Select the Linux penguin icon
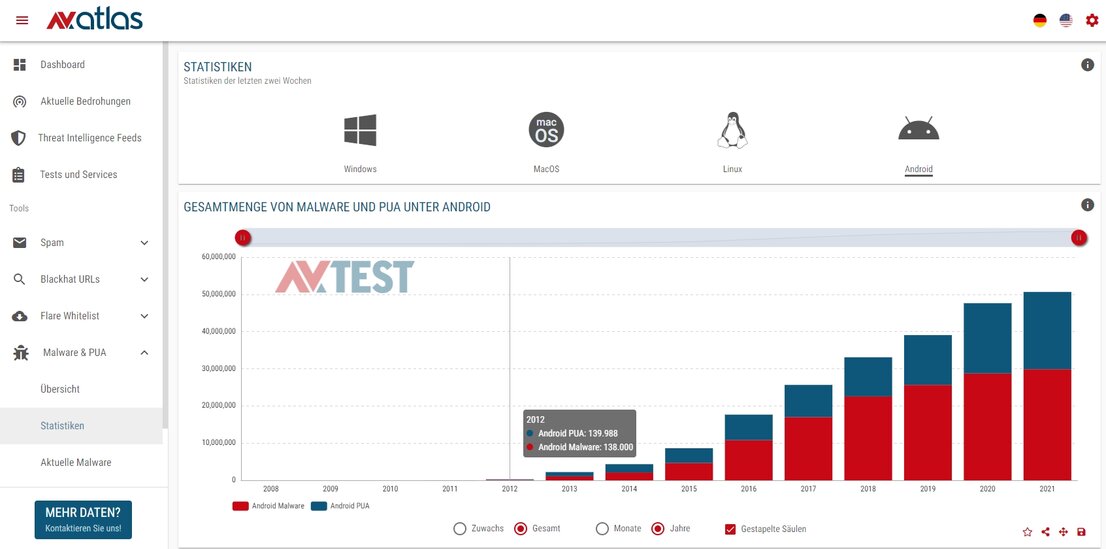 pyautogui.click(x=732, y=131)
